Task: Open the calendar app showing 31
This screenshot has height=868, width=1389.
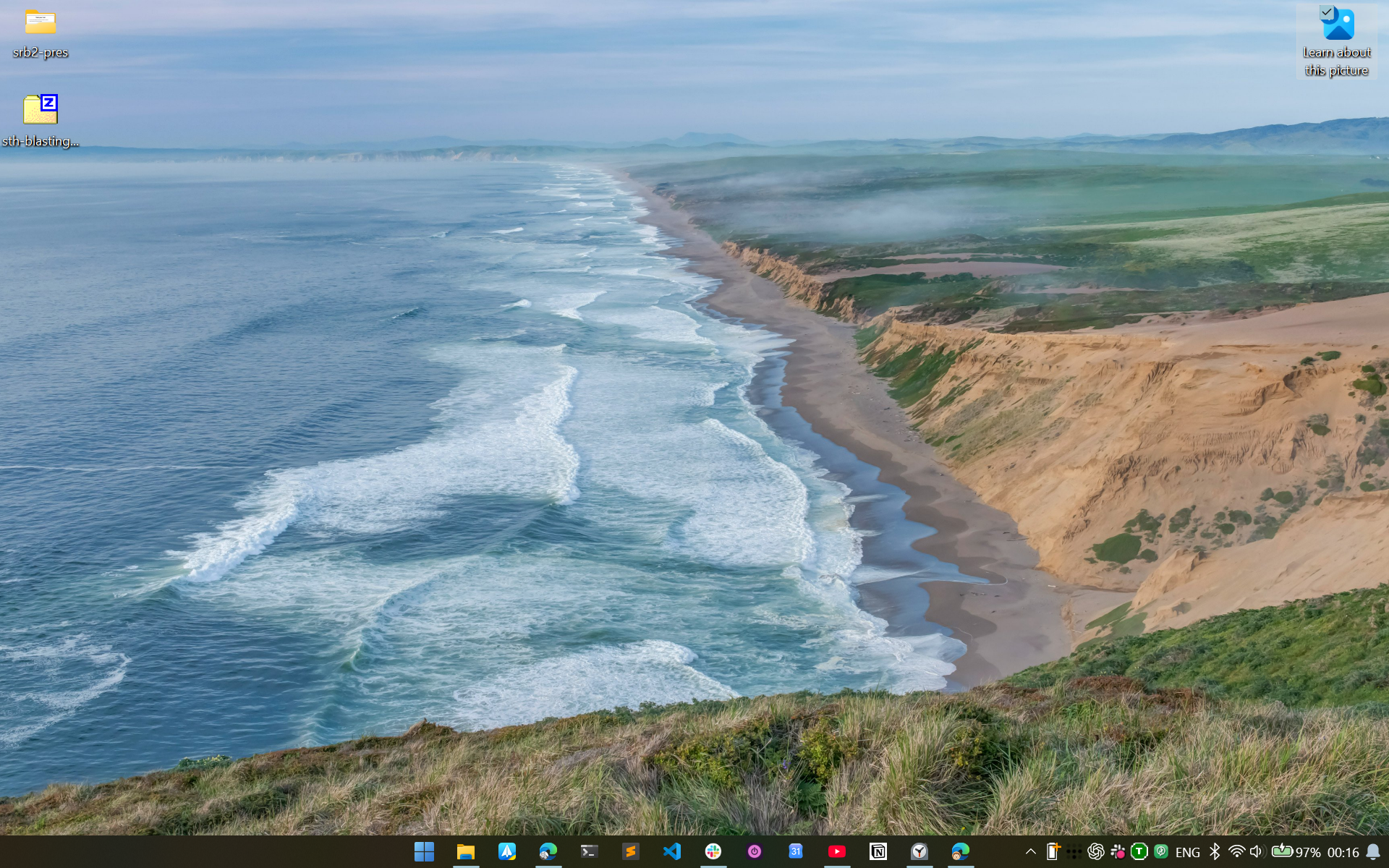Action: point(796,851)
